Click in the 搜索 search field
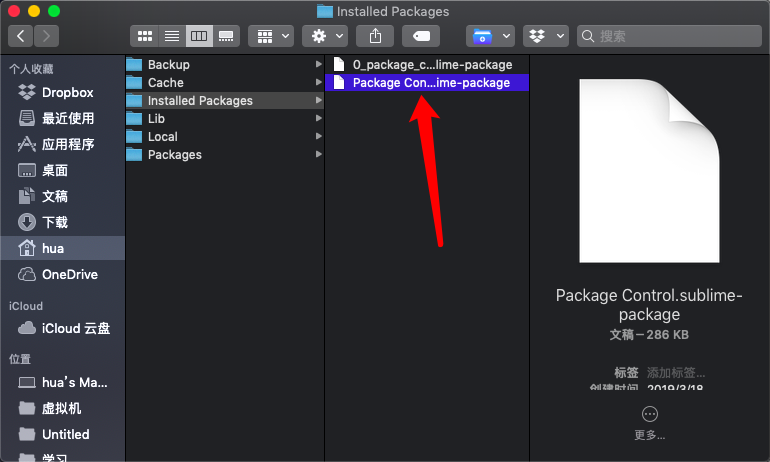 pyautogui.click(x=669, y=36)
